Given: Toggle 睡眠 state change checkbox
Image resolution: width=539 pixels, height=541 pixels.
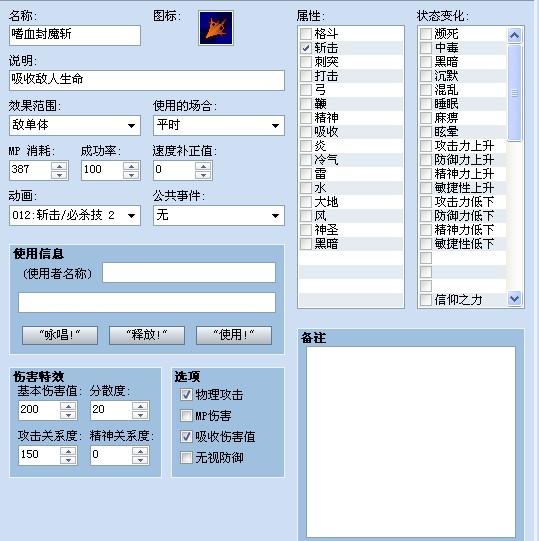Looking at the screenshot, I should pyautogui.click(x=426, y=104).
